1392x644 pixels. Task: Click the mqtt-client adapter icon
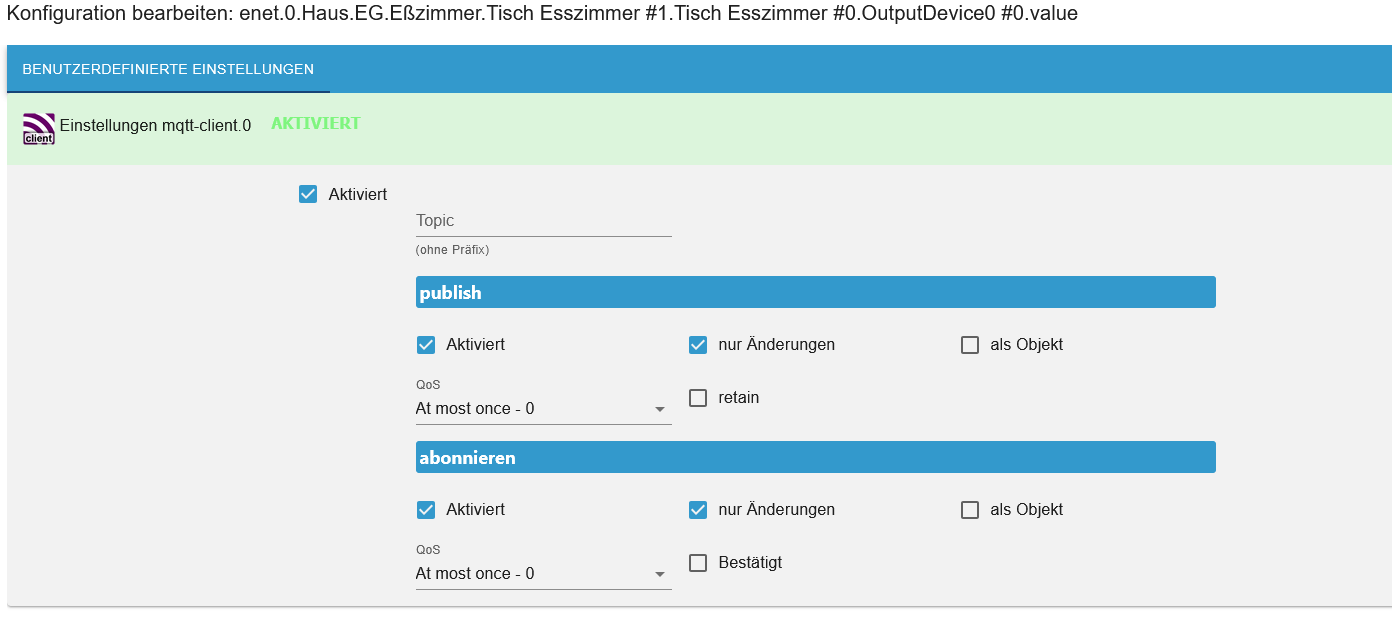click(x=38, y=128)
